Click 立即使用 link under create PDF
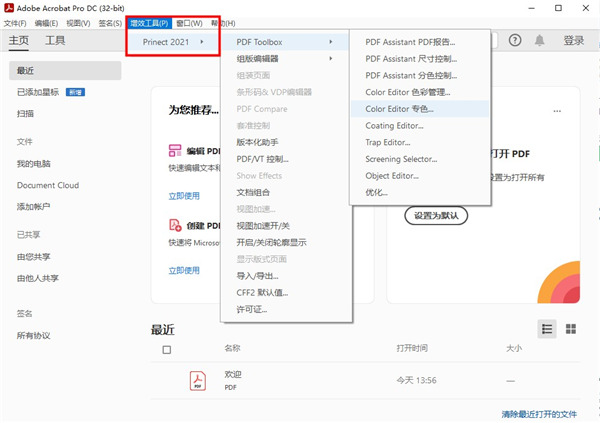The height and width of the screenshot is (423, 600). pyautogui.click(x=184, y=271)
